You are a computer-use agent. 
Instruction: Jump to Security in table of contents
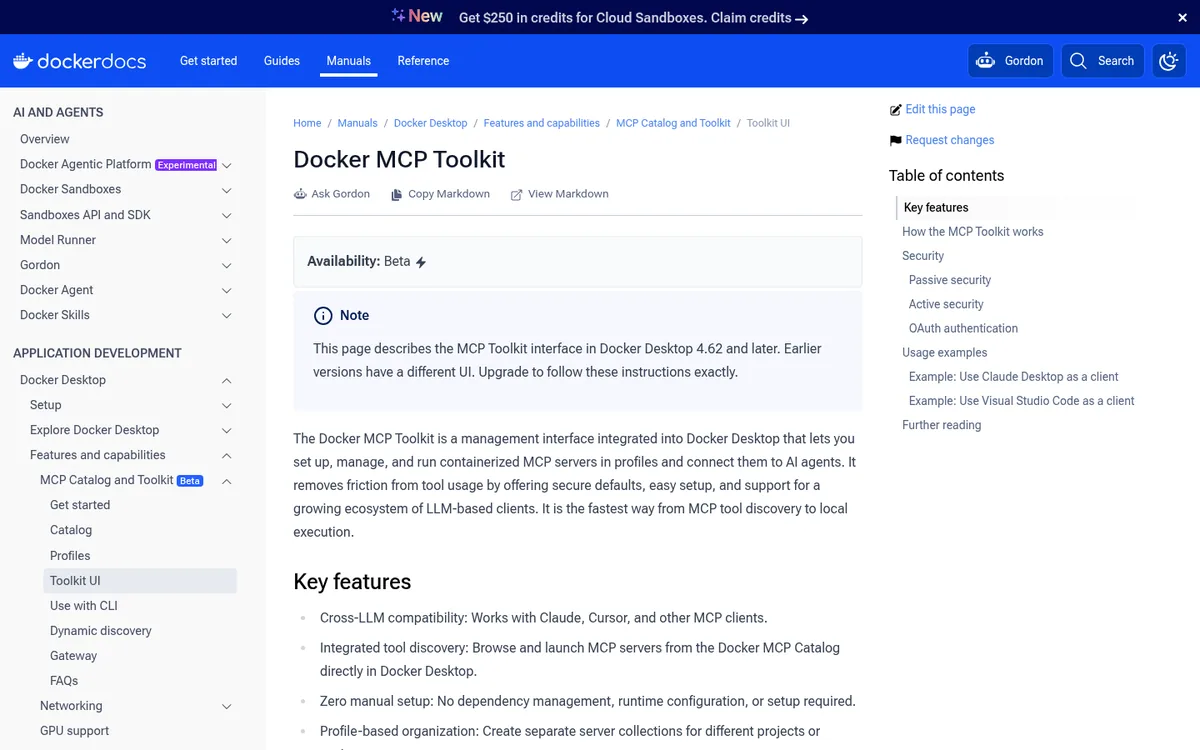[923, 256]
